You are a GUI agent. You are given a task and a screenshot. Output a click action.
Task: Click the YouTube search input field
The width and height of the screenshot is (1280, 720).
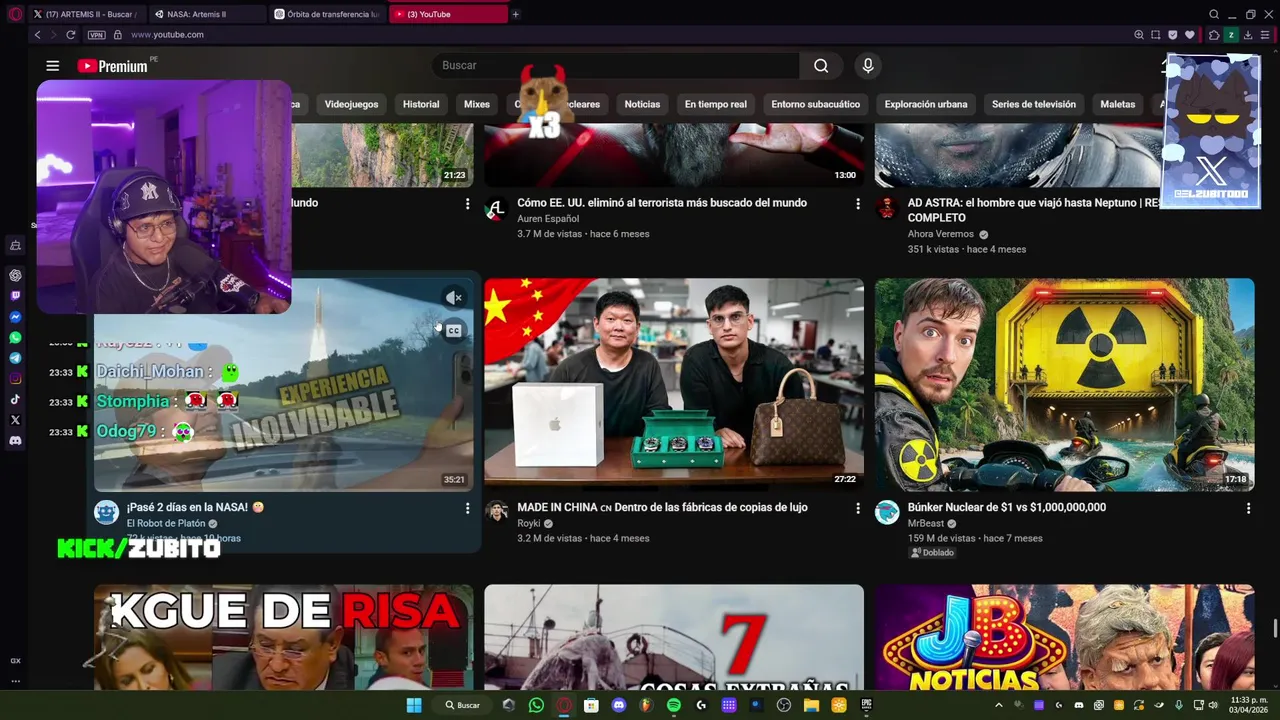click(x=616, y=66)
